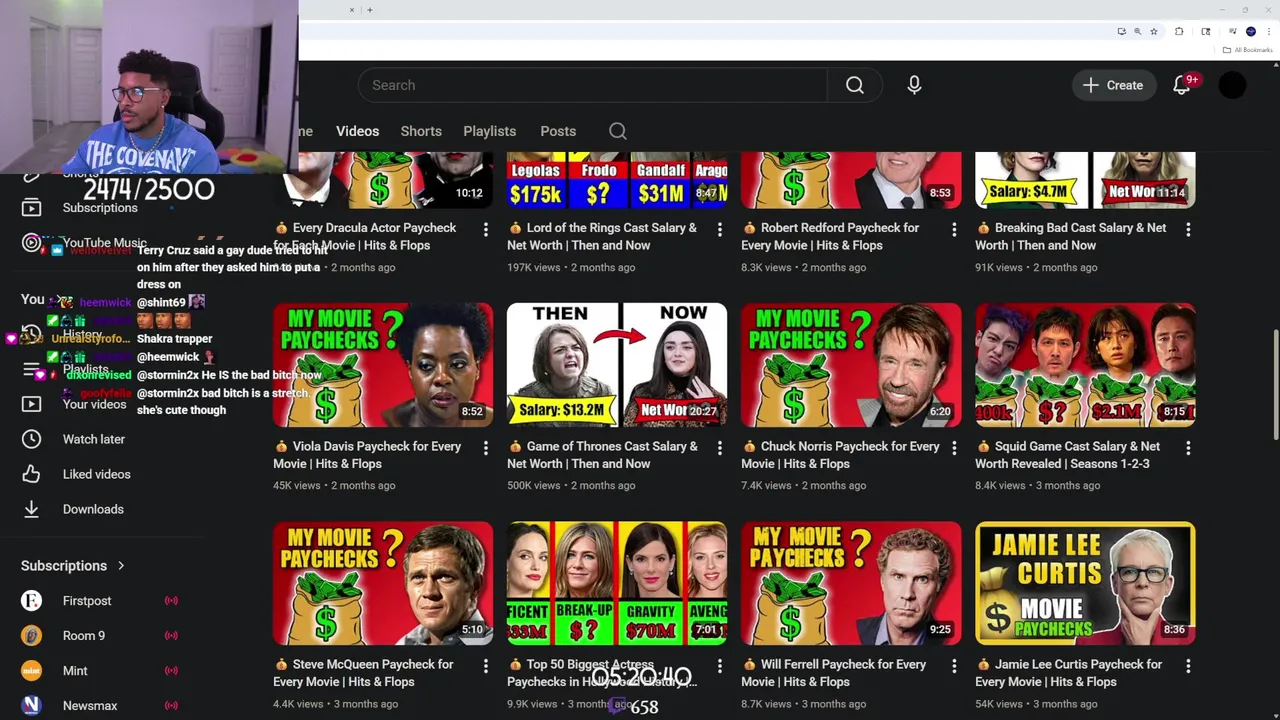Image resolution: width=1280 pixels, height=720 pixels.
Task: Click the page vertical scrollbar thumb
Action: [x=1274, y=383]
